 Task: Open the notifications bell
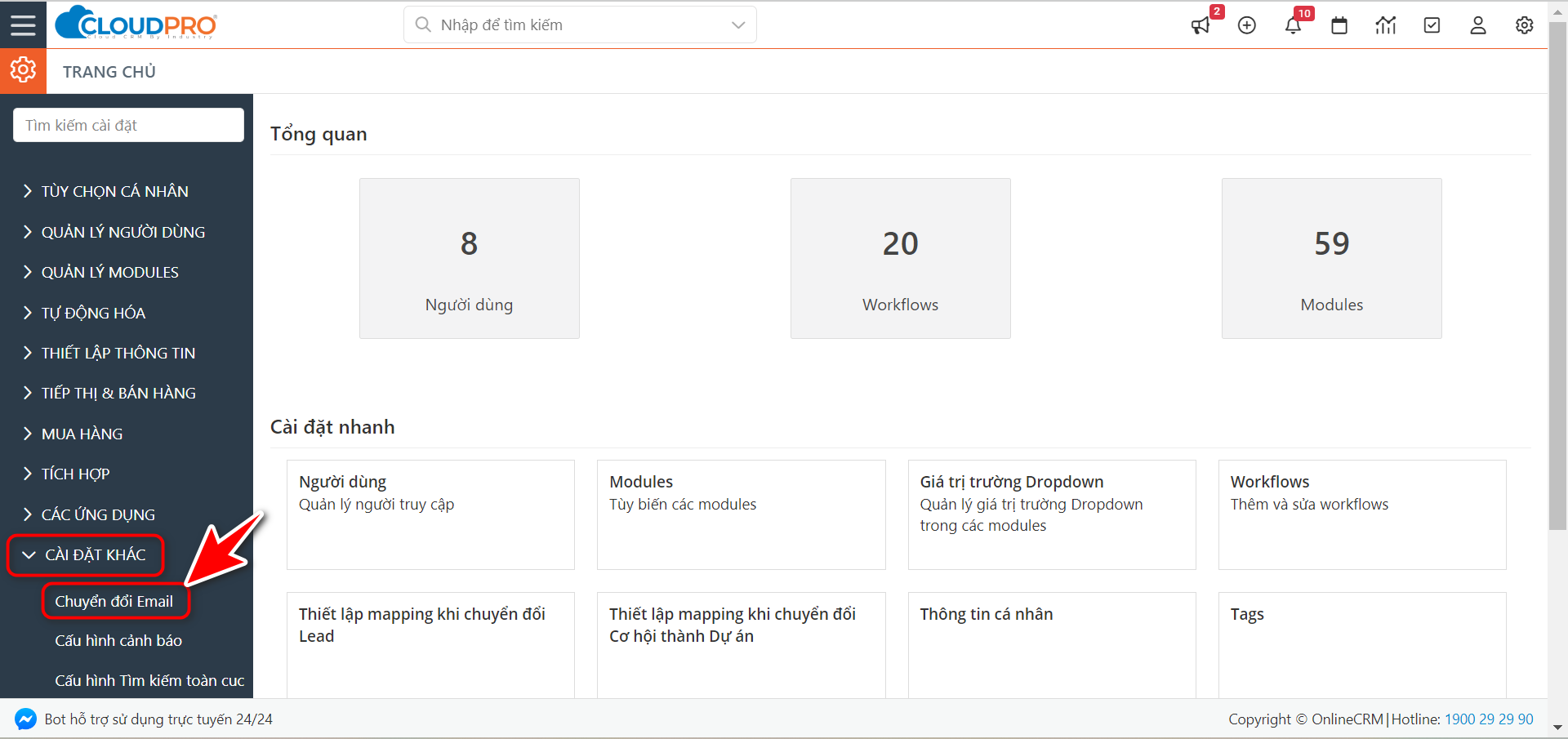point(1293,25)
